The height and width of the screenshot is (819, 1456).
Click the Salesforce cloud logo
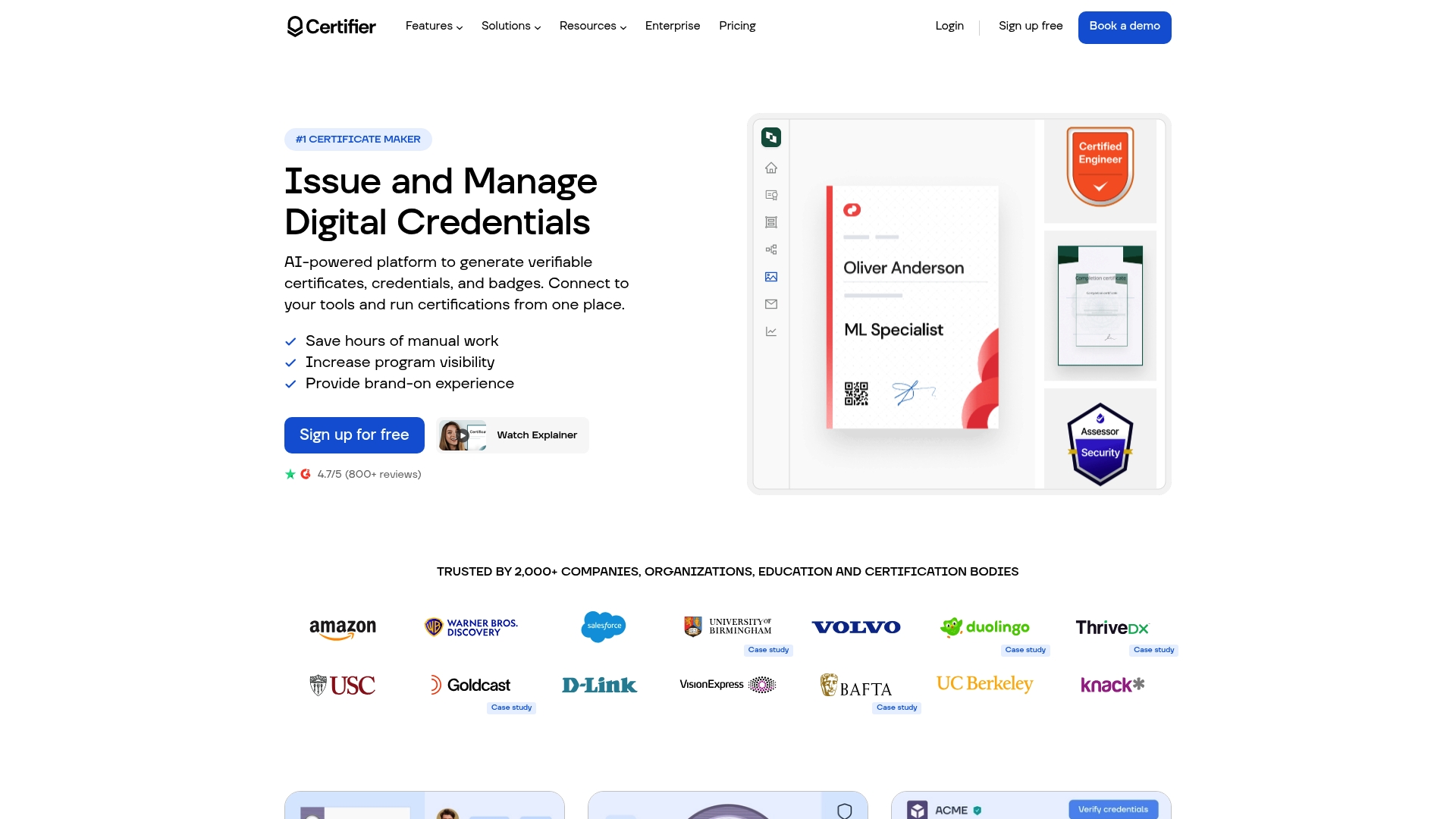pos(604,626)
